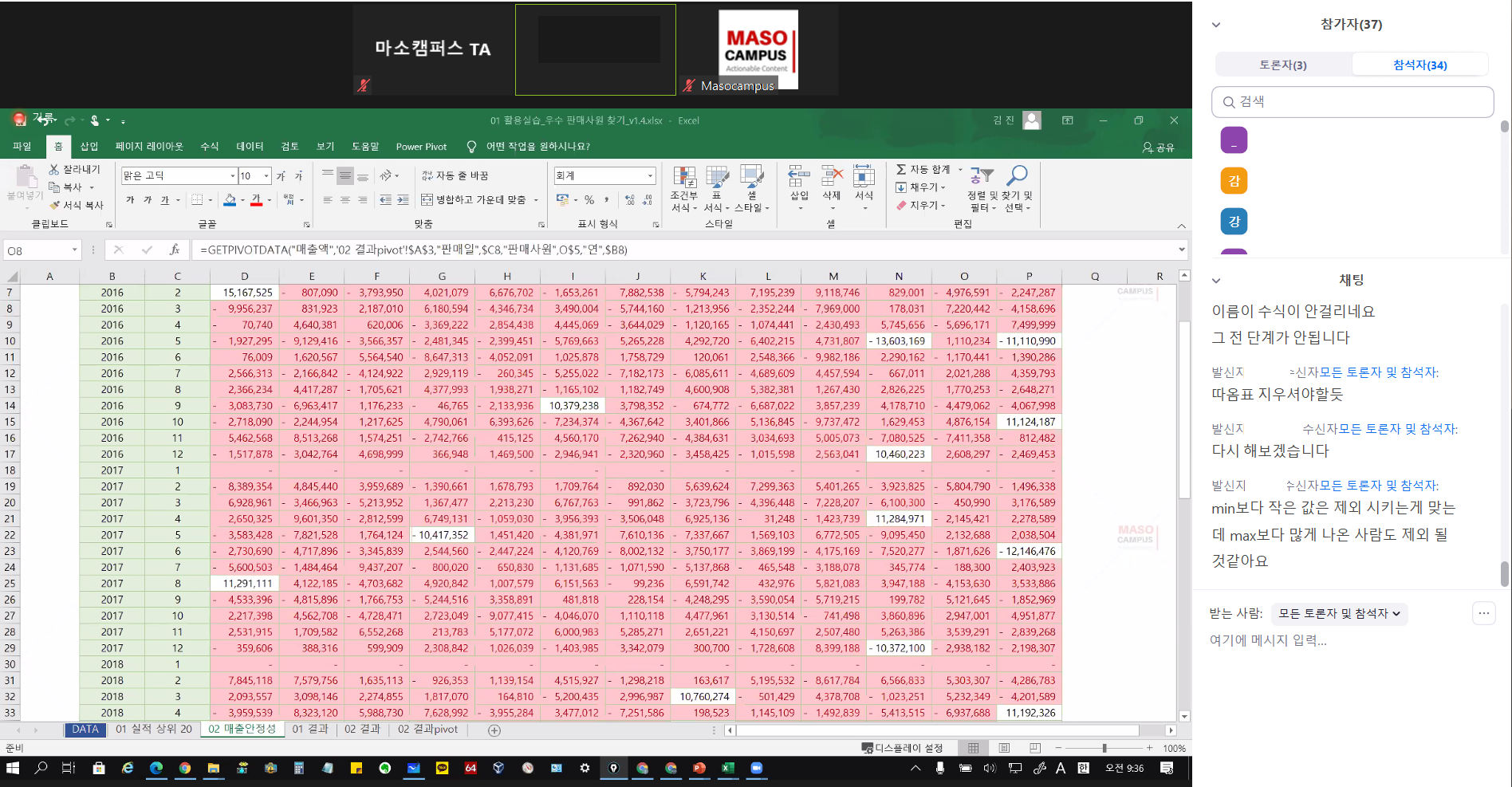Open the chat recipient dropdown
The height and width of the screenshot is (787, 1512).
pos(1339,613)
